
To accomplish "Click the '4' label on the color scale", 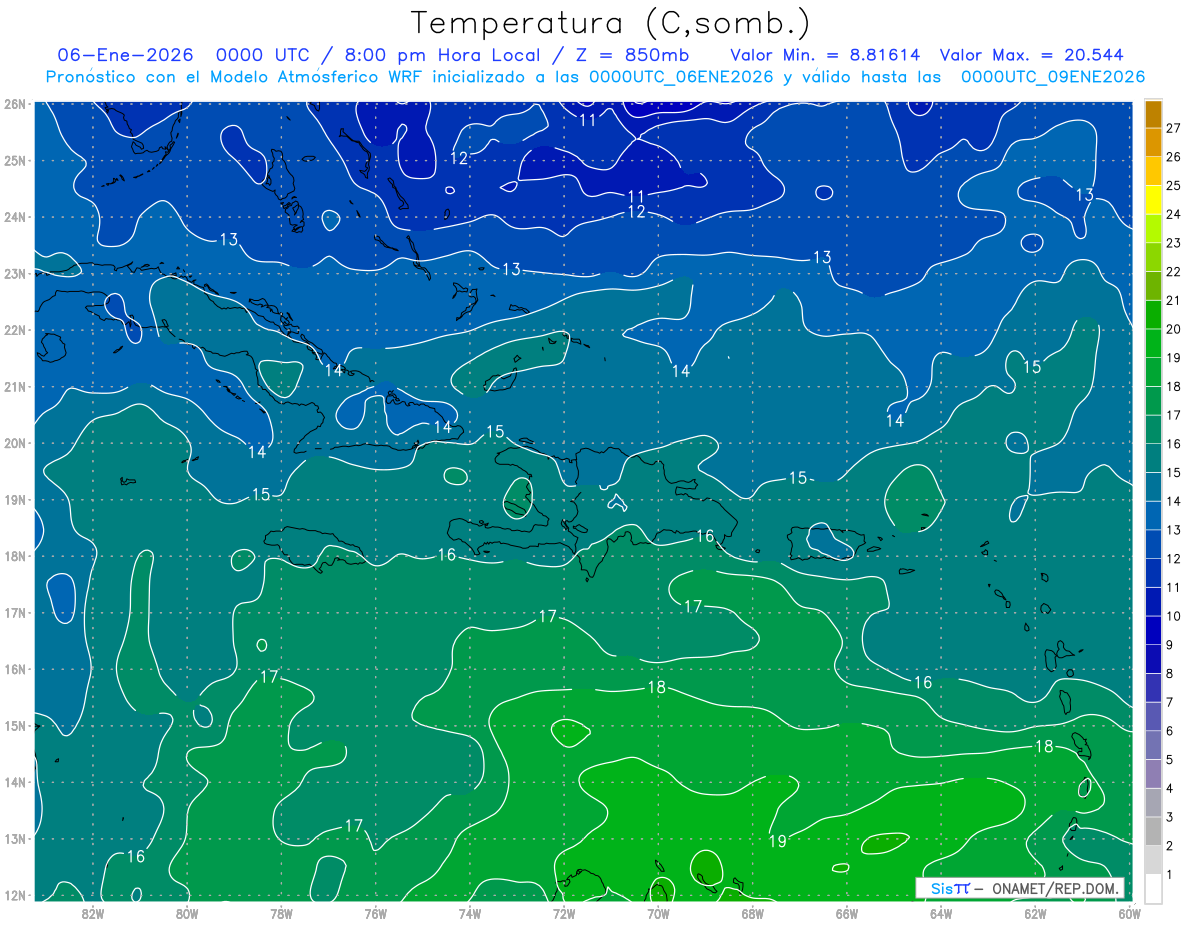I will click(1170, 789).
